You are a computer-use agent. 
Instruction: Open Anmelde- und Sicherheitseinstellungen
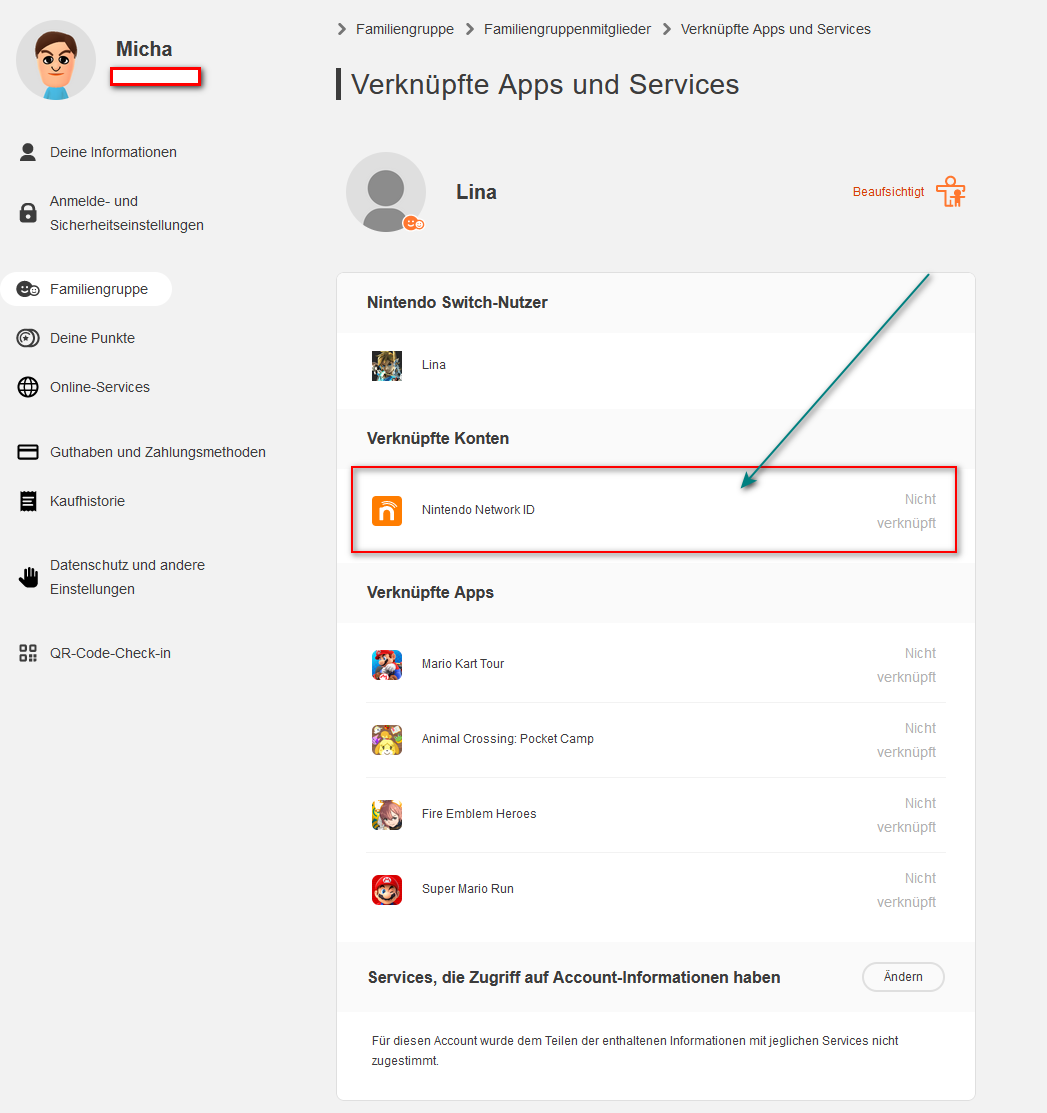tap(126, 213)
